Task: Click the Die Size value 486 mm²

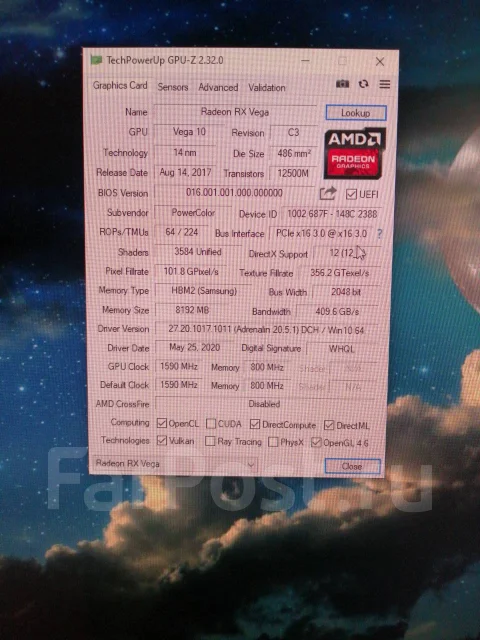Action: (x=293, y=153)
